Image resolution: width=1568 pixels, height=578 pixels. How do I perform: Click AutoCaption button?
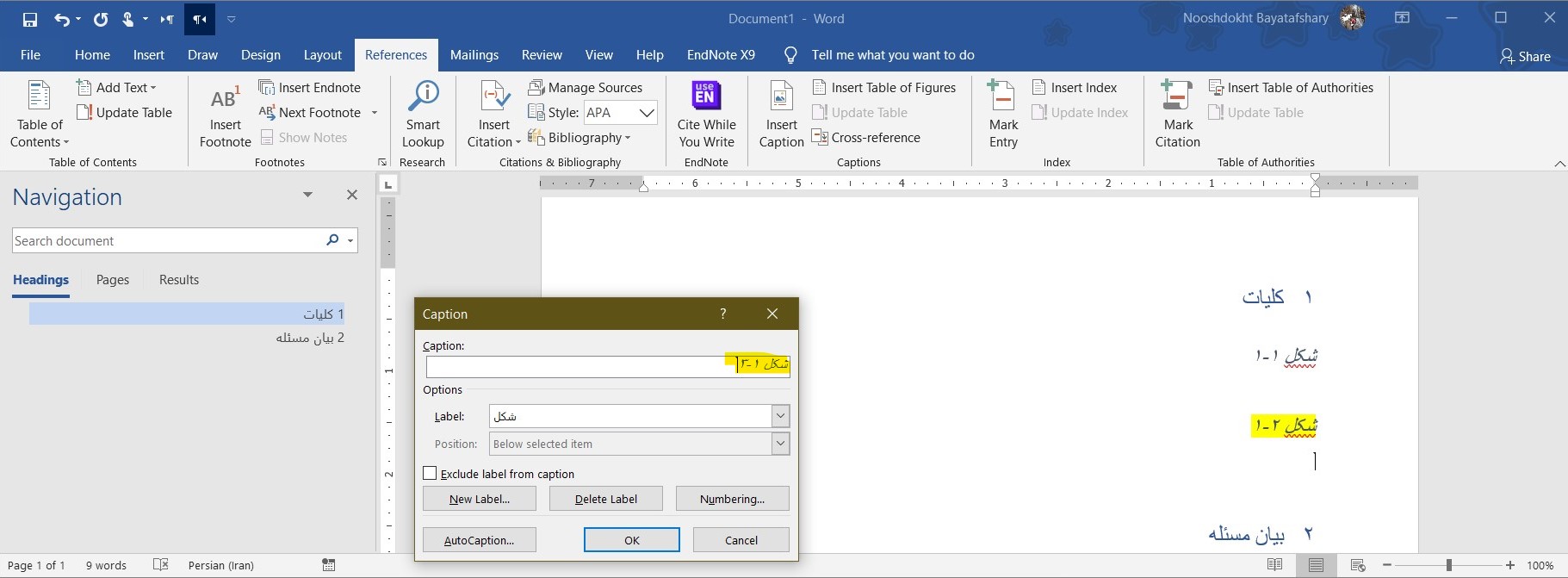[480, 540]
